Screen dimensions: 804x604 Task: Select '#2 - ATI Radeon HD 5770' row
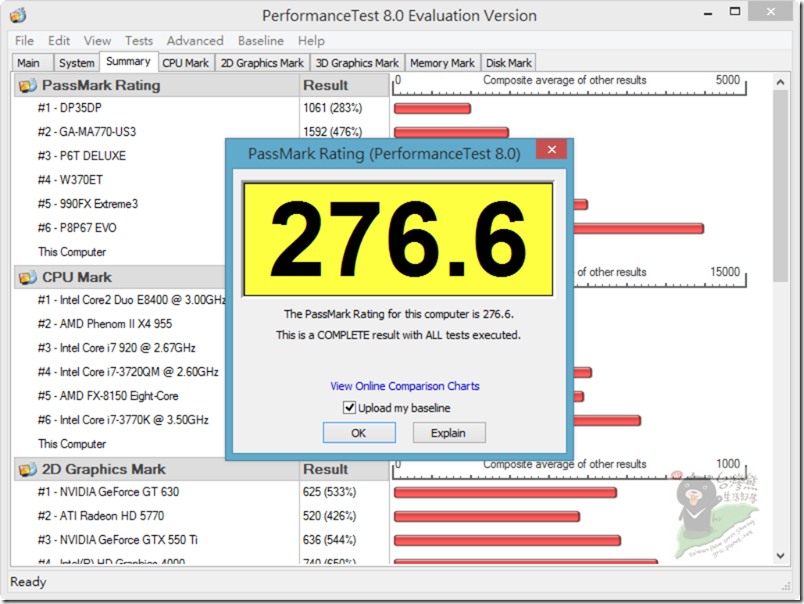coord(100,516)
